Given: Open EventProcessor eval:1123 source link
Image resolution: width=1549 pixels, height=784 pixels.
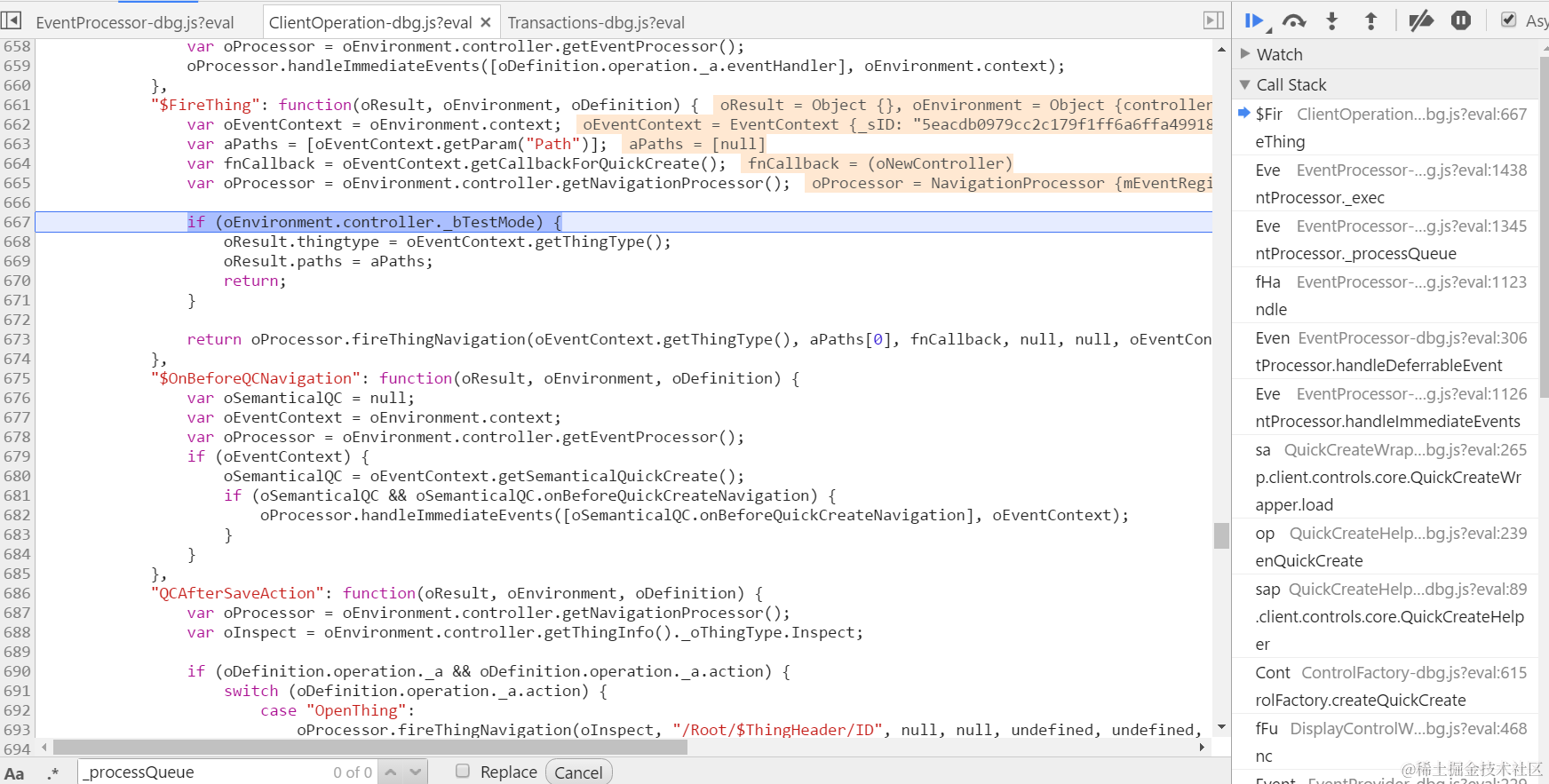Looking at the screenshot, I should tap(1411, 281).
